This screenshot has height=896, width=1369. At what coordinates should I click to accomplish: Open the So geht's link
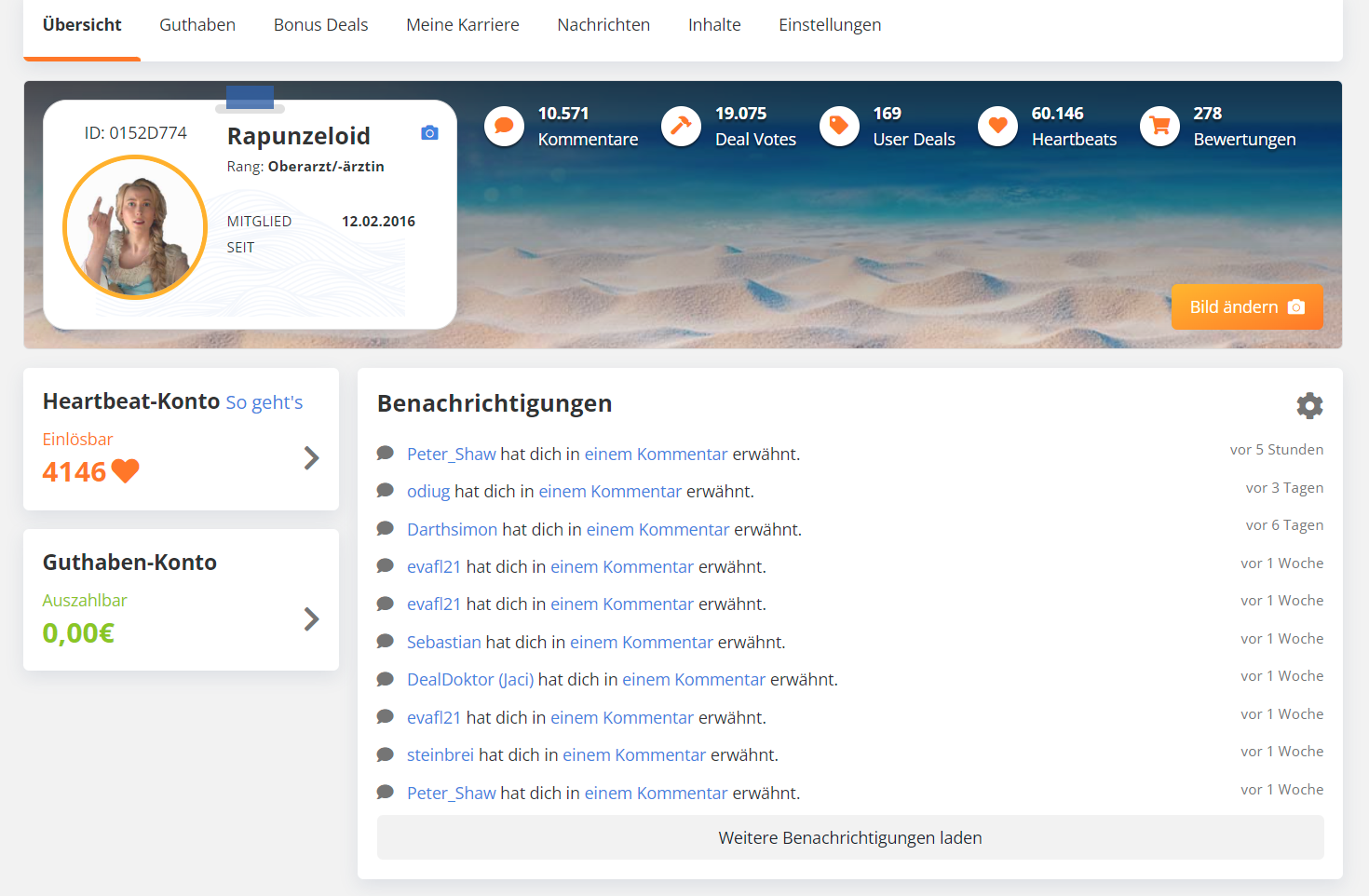[x=264, y=402]
